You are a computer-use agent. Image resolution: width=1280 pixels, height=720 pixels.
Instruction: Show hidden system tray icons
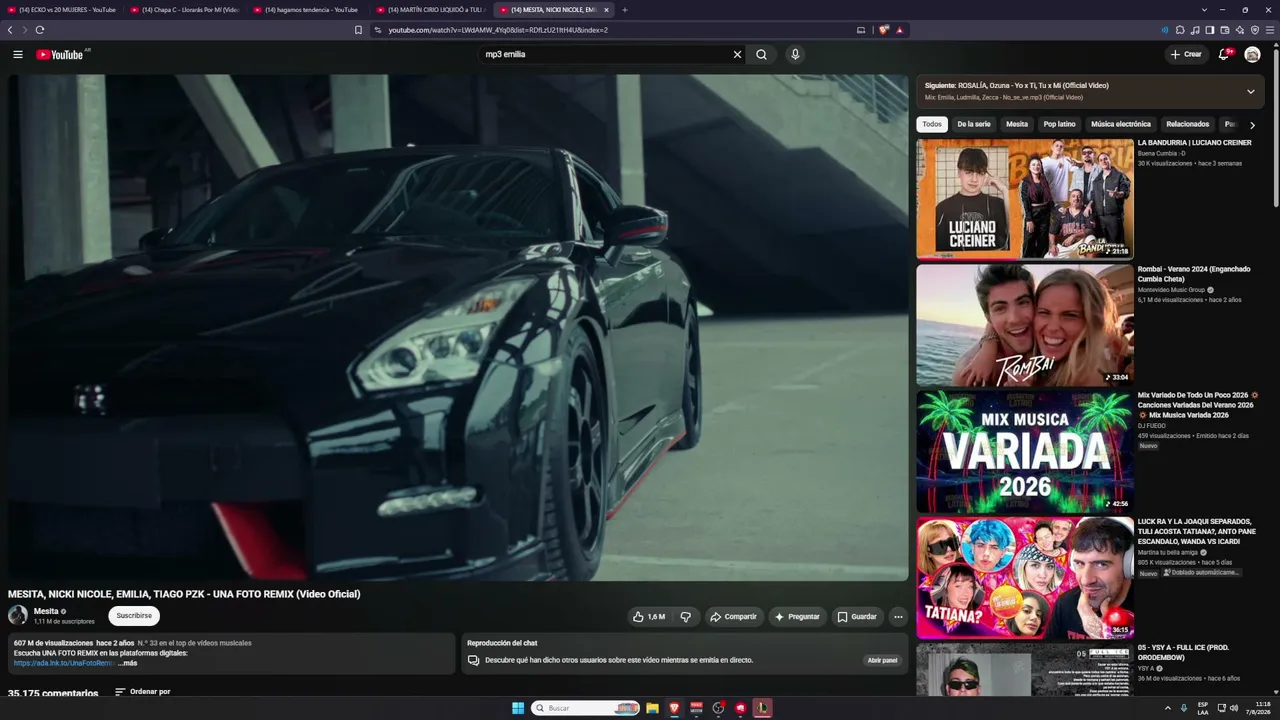pos(1167,708)
